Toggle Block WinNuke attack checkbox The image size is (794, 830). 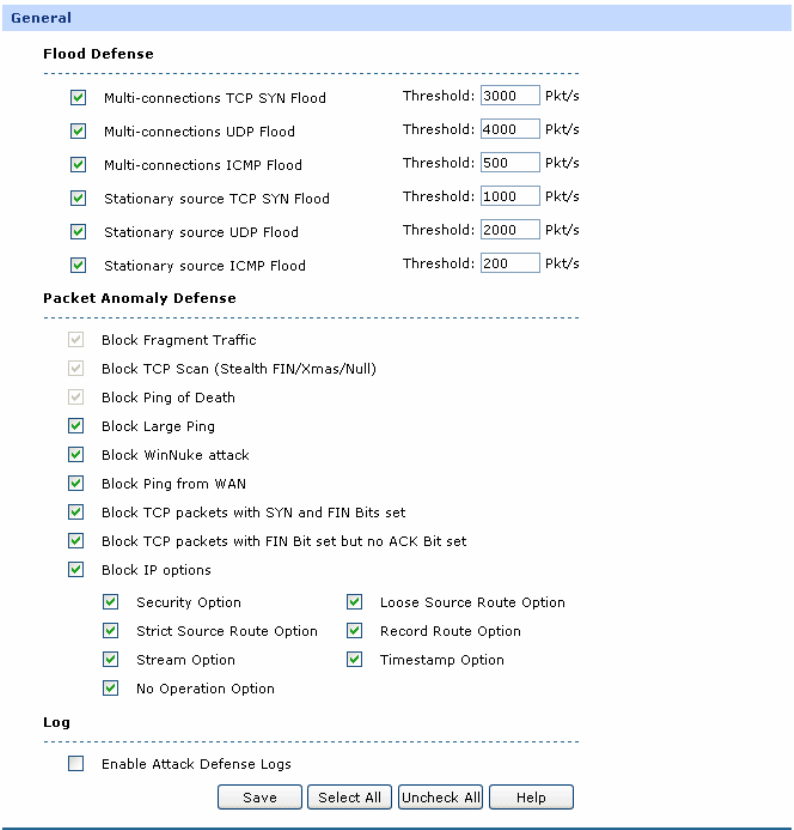click(75, 455)
